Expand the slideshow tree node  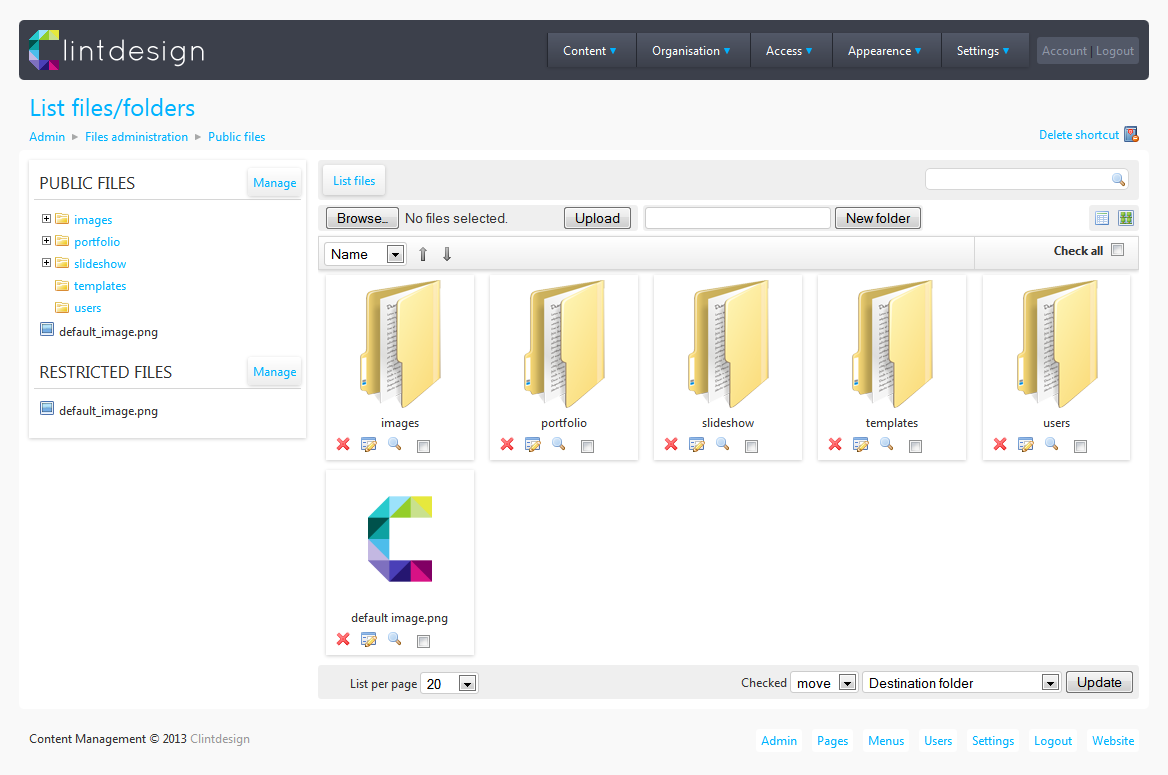click(46, 262)
